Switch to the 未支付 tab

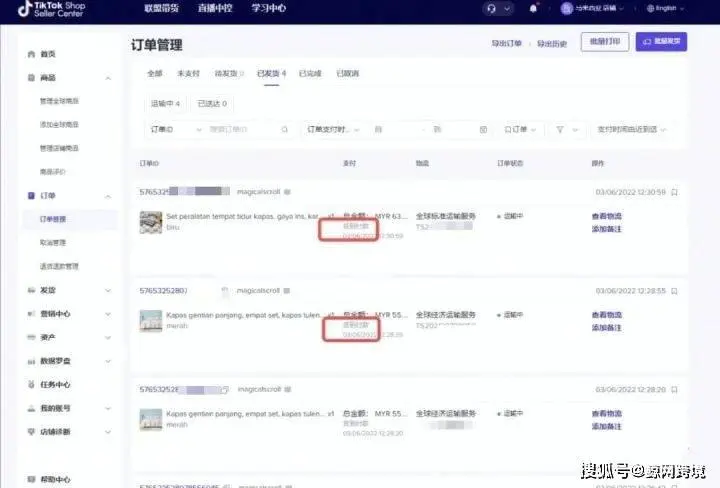tap(188, 73)
